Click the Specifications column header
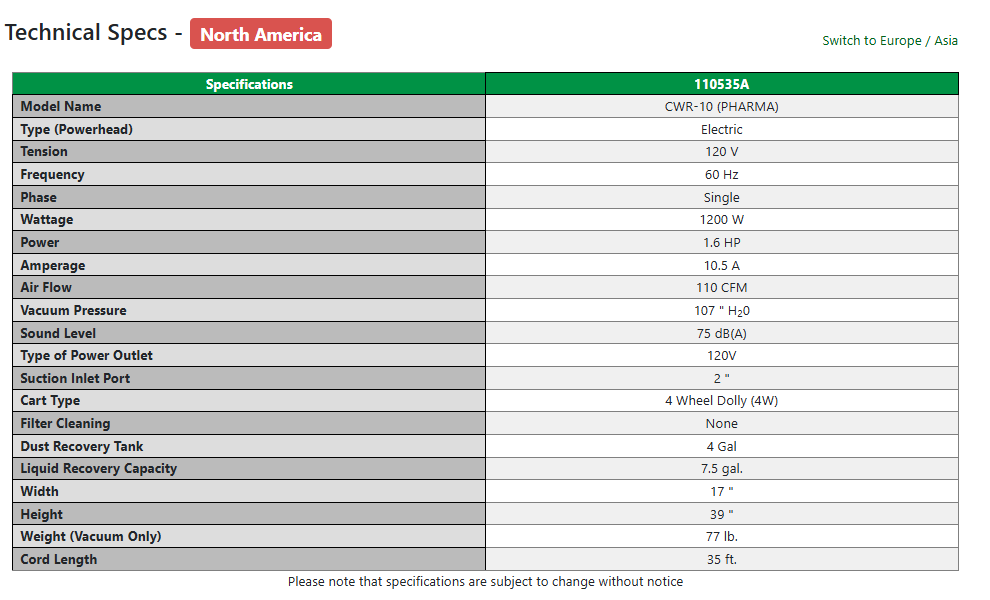990x600 pixels. coord(249,84)
